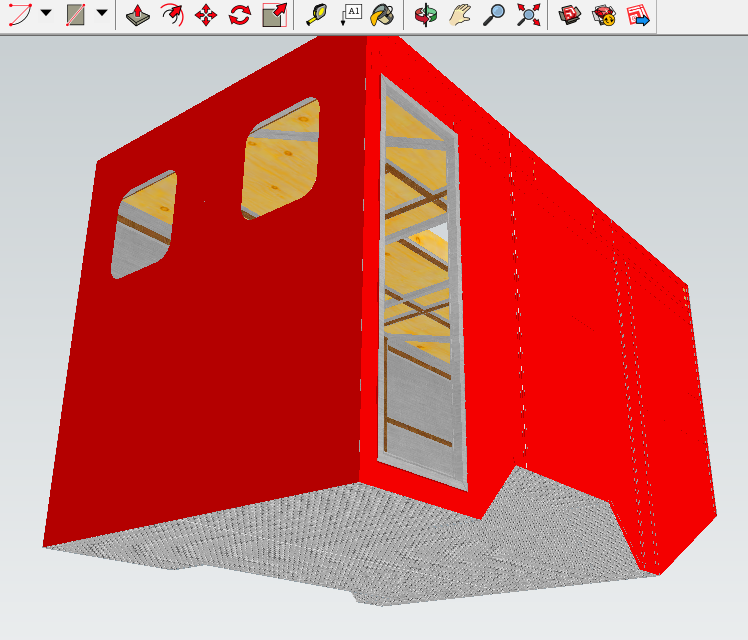Select the Text label tool
The width and height of the screenshot is (748, 640).
351,14
